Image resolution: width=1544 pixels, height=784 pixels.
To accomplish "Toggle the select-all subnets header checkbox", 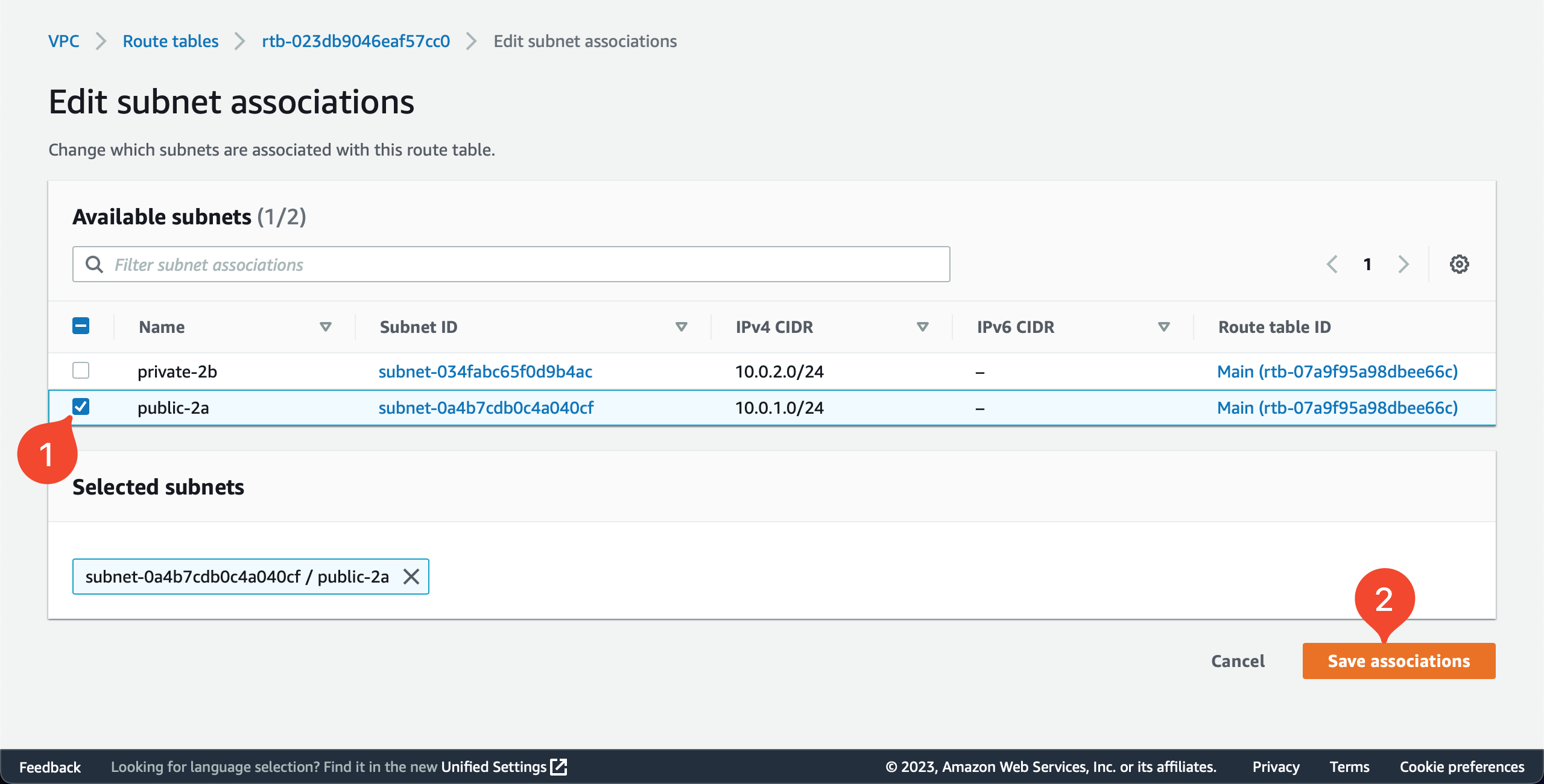I will [81, 326].
